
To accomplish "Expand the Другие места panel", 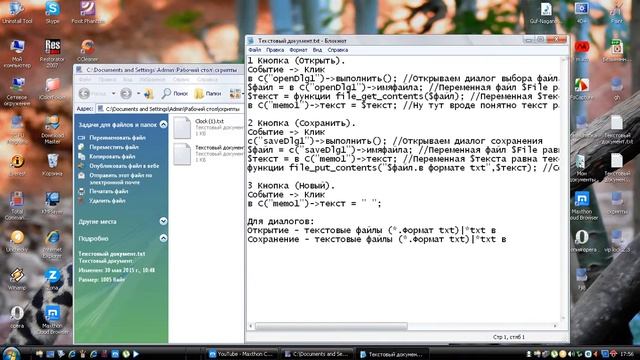I will pos(163,221).
